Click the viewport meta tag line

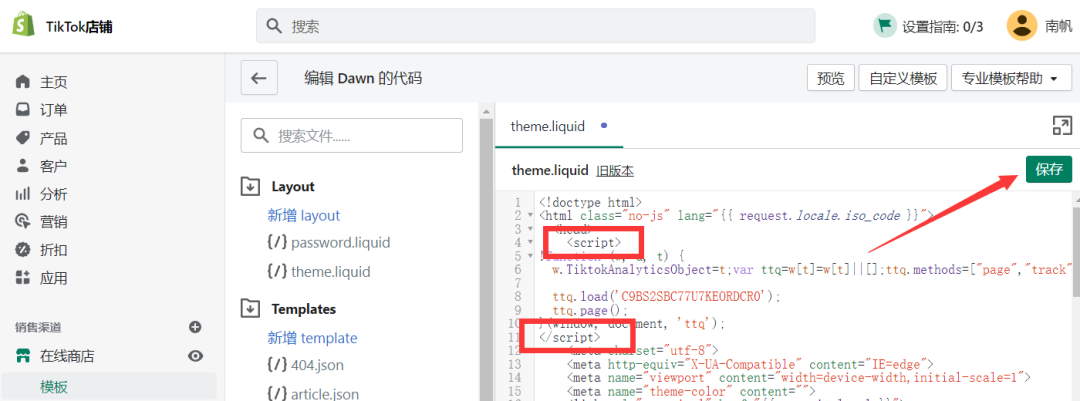799,377
